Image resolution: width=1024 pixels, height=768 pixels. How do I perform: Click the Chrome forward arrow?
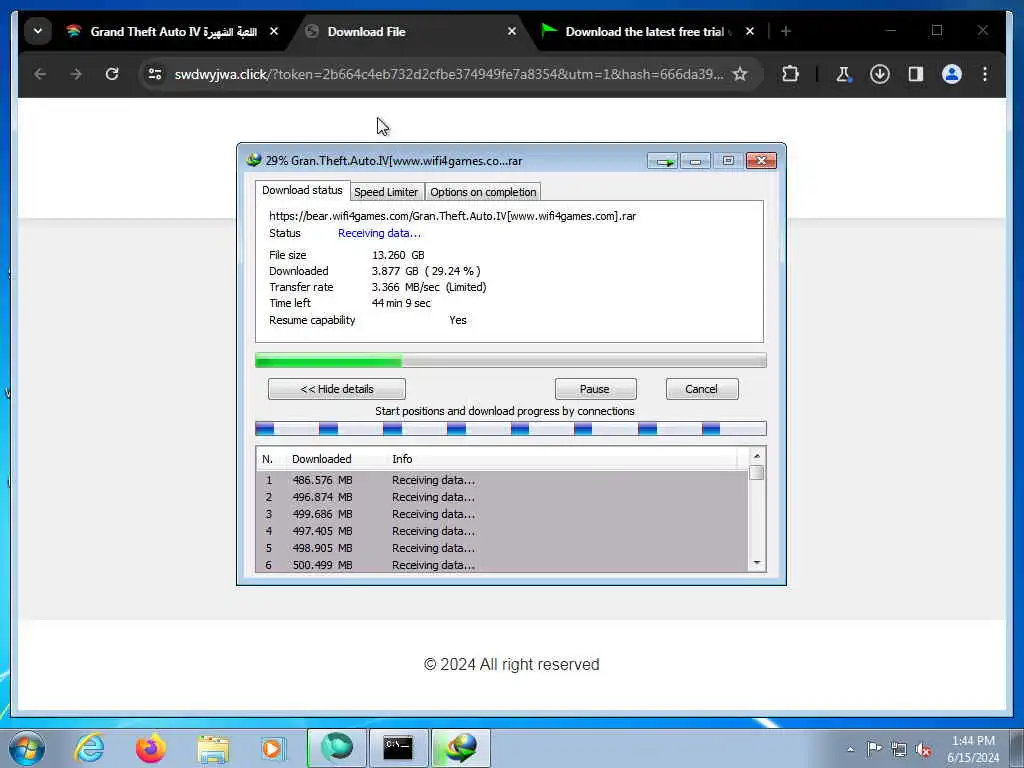76,74
